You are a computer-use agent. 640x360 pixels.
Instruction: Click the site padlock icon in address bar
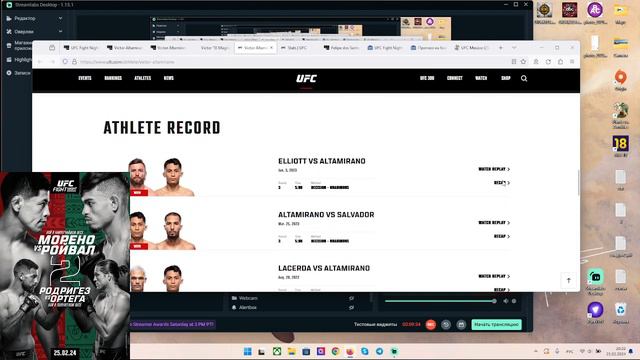(74, 62)
